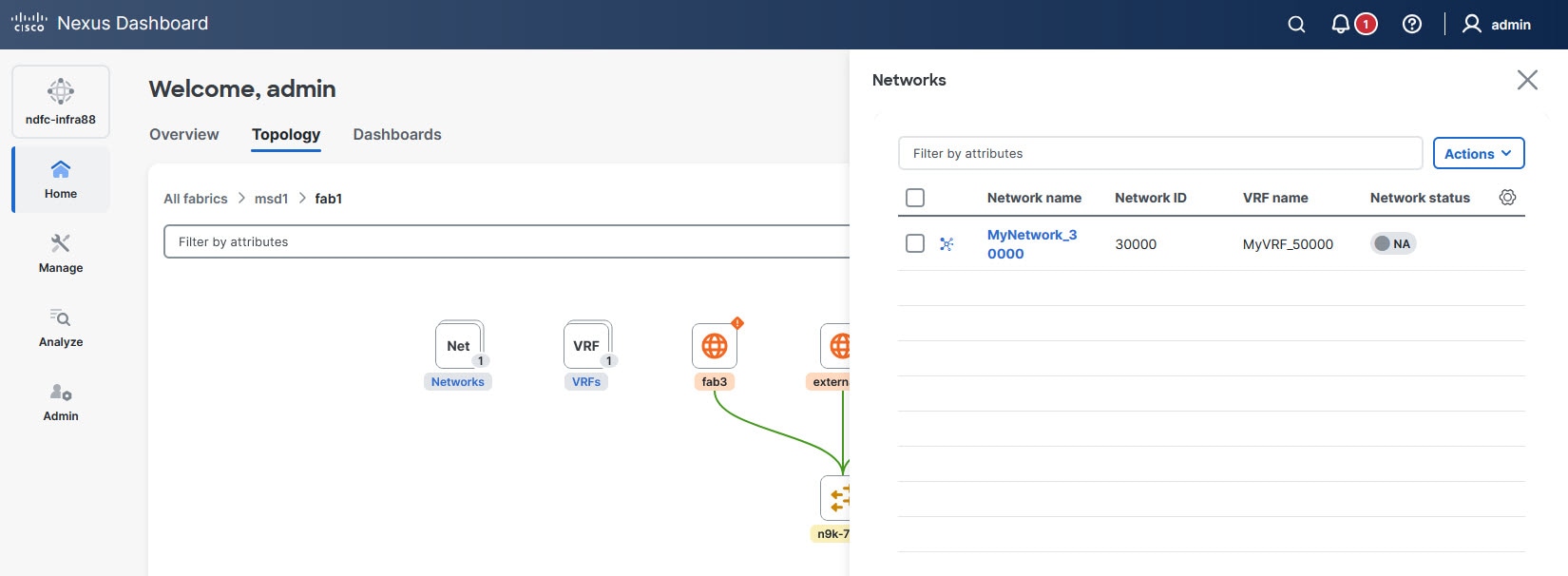This screenshot has height=576, width=1568.
Task: Click VRF name MyVRF_50000
Action: (x=1288, y=244)
